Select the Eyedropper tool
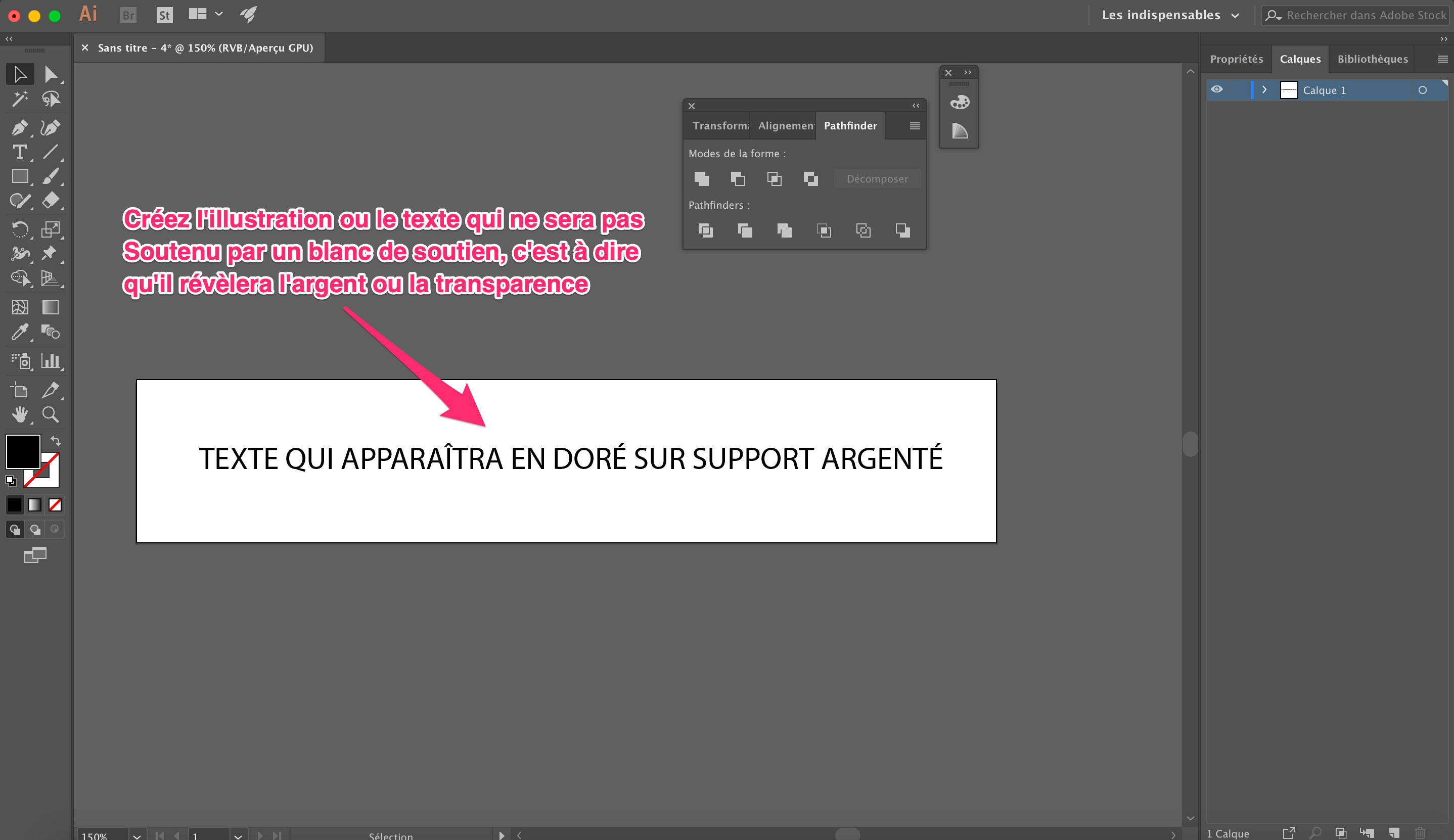The image size is (1454, 840). (x=20, y=332)
